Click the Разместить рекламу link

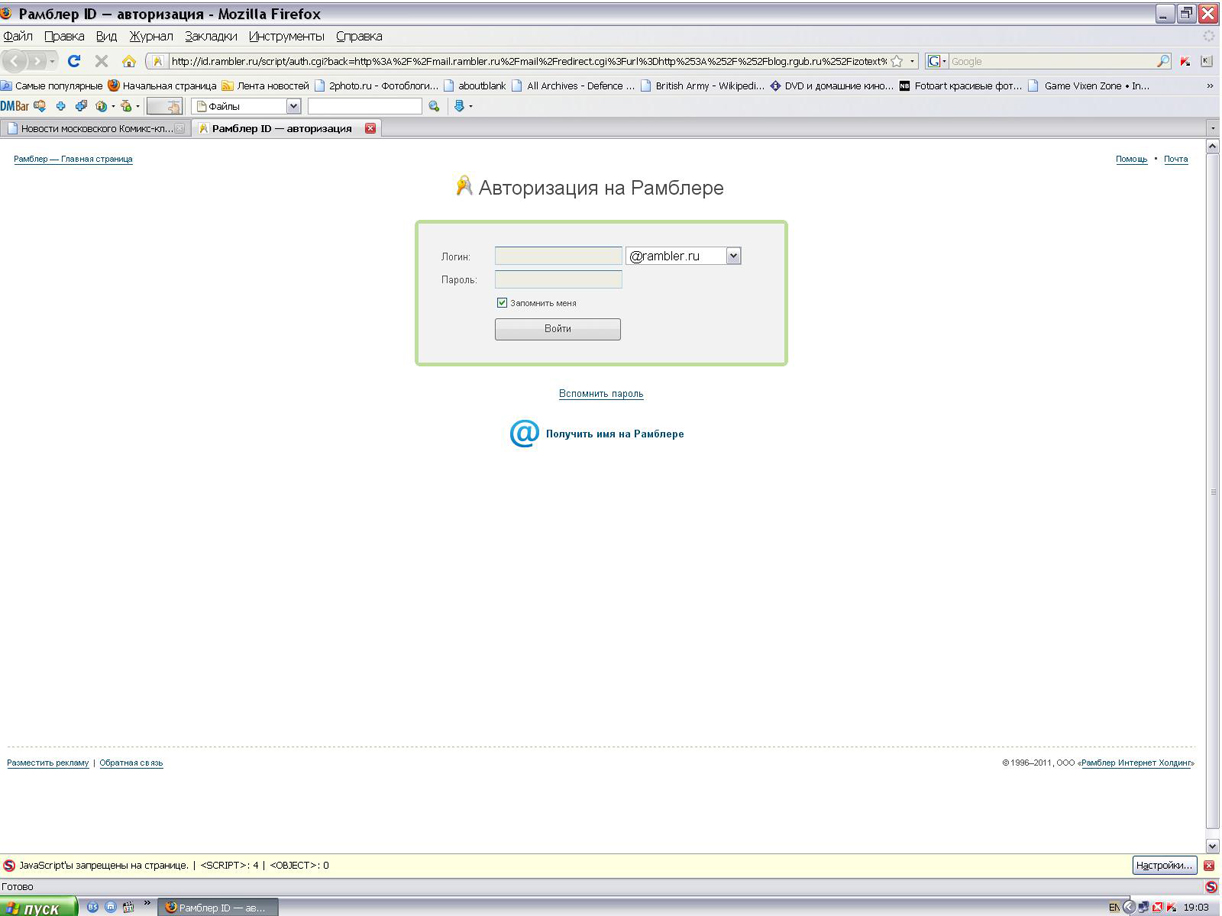point(48,763)
